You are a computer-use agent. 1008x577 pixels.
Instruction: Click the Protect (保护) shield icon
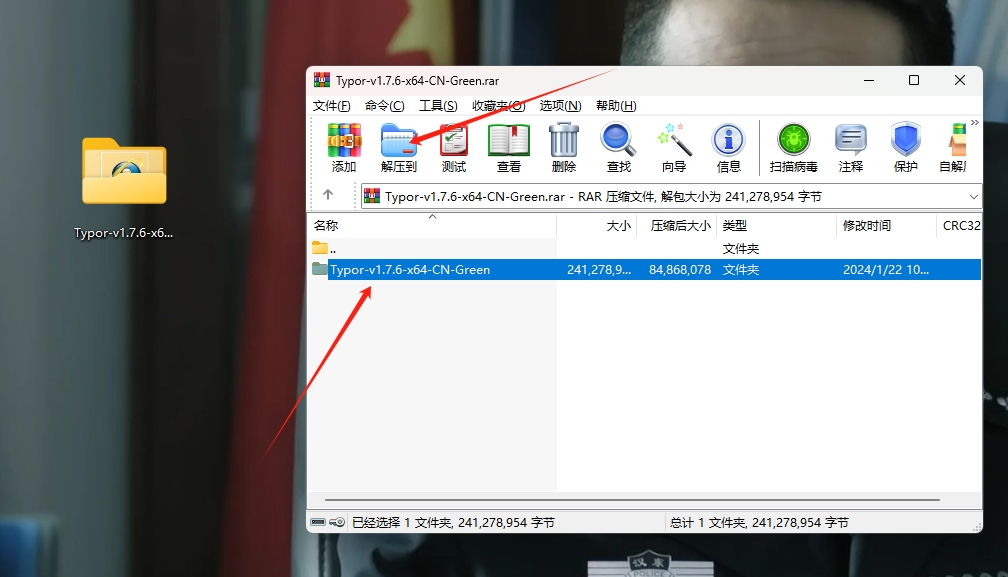[x=905, y=139]
